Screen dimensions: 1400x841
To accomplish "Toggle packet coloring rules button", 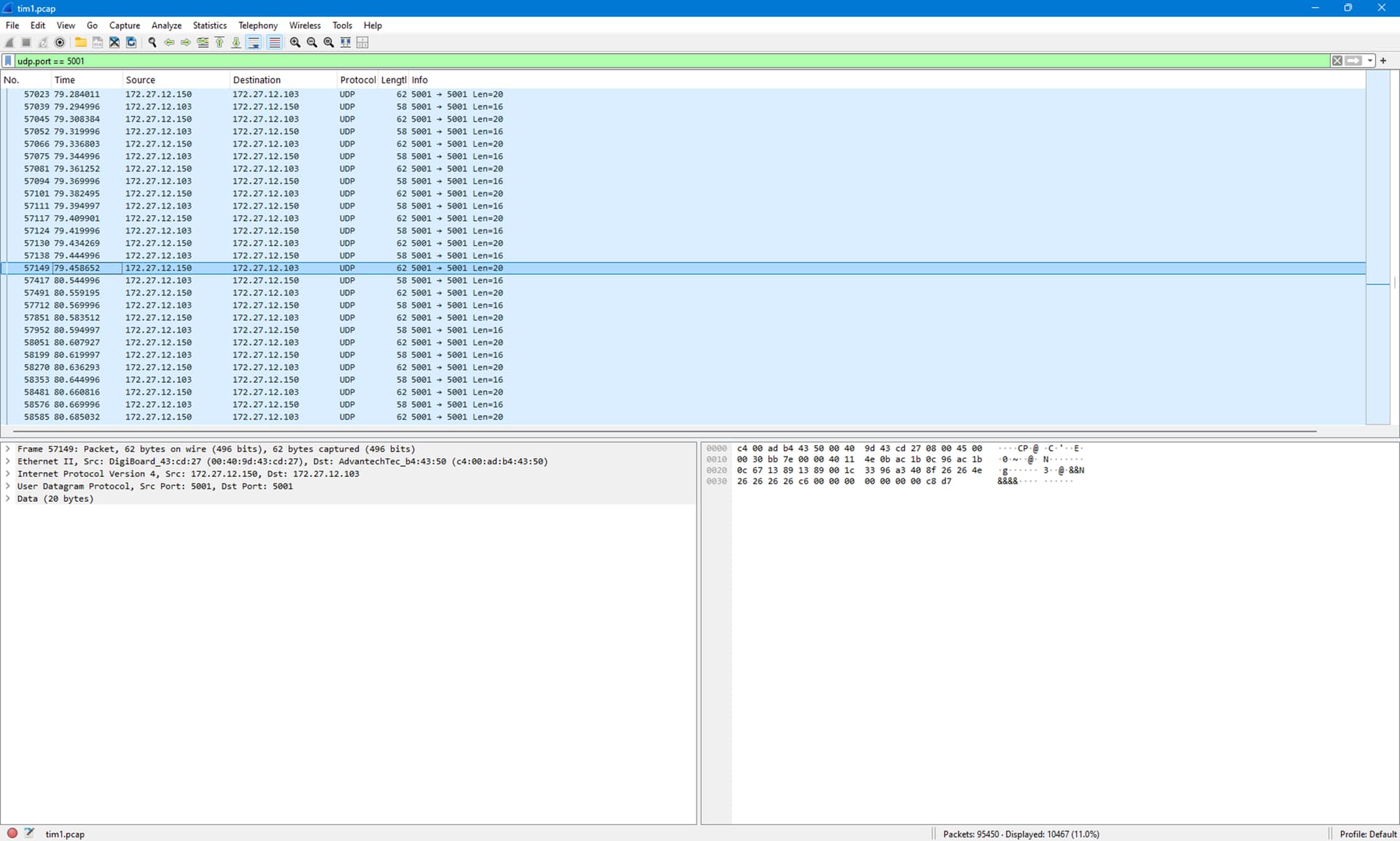I will 274,42.
